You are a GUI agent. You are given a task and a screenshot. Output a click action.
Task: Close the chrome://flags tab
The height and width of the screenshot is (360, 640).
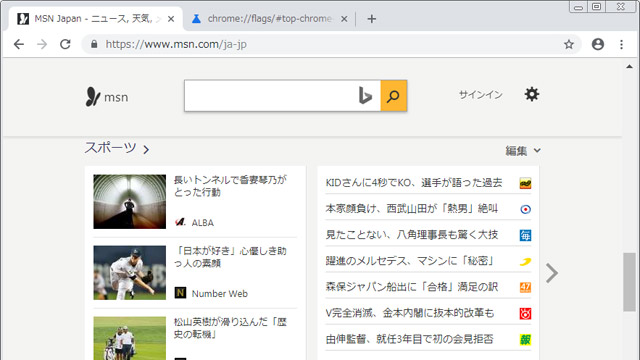point(344,19)
